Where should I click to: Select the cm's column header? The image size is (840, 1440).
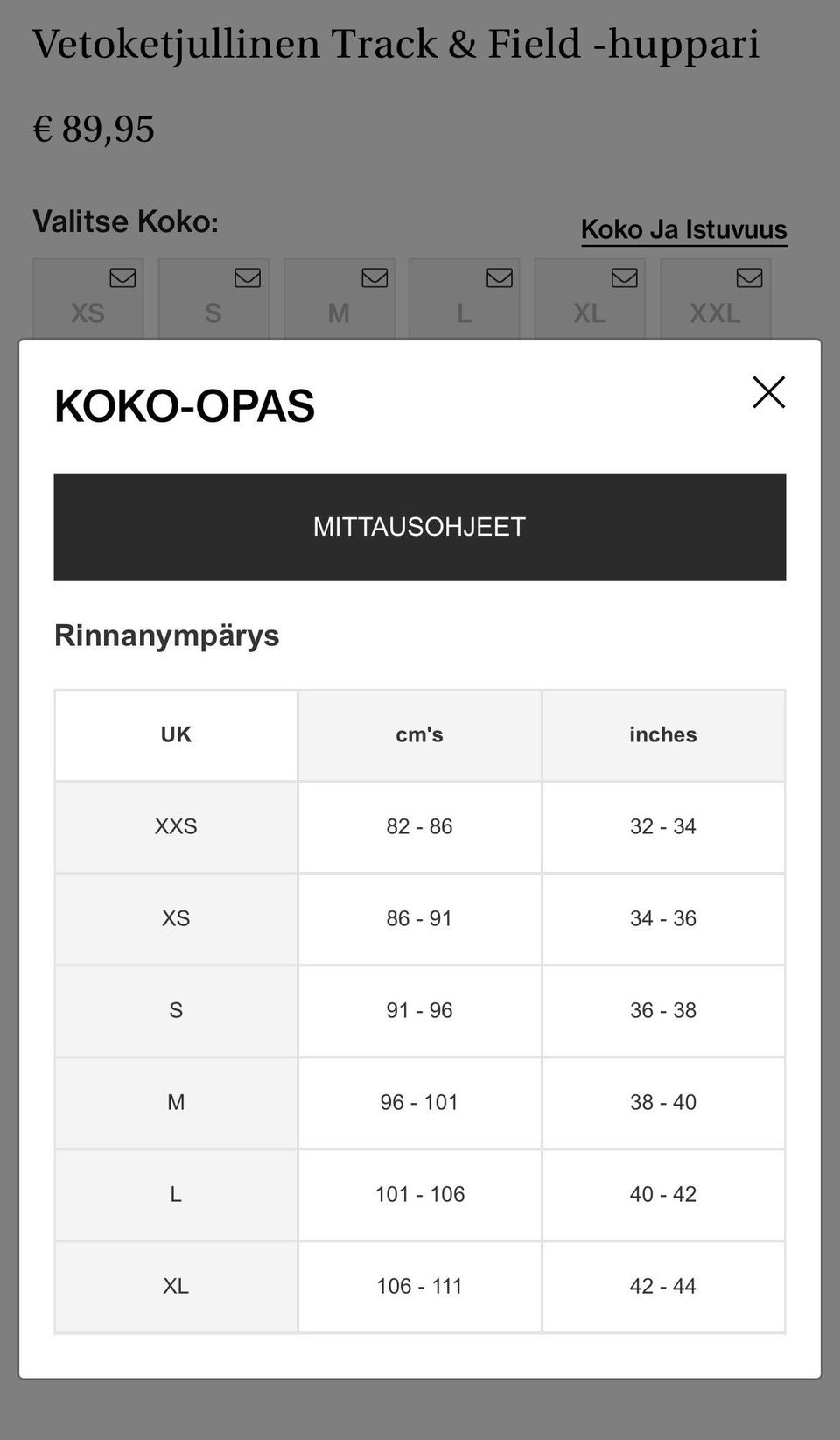pos(420,735)
